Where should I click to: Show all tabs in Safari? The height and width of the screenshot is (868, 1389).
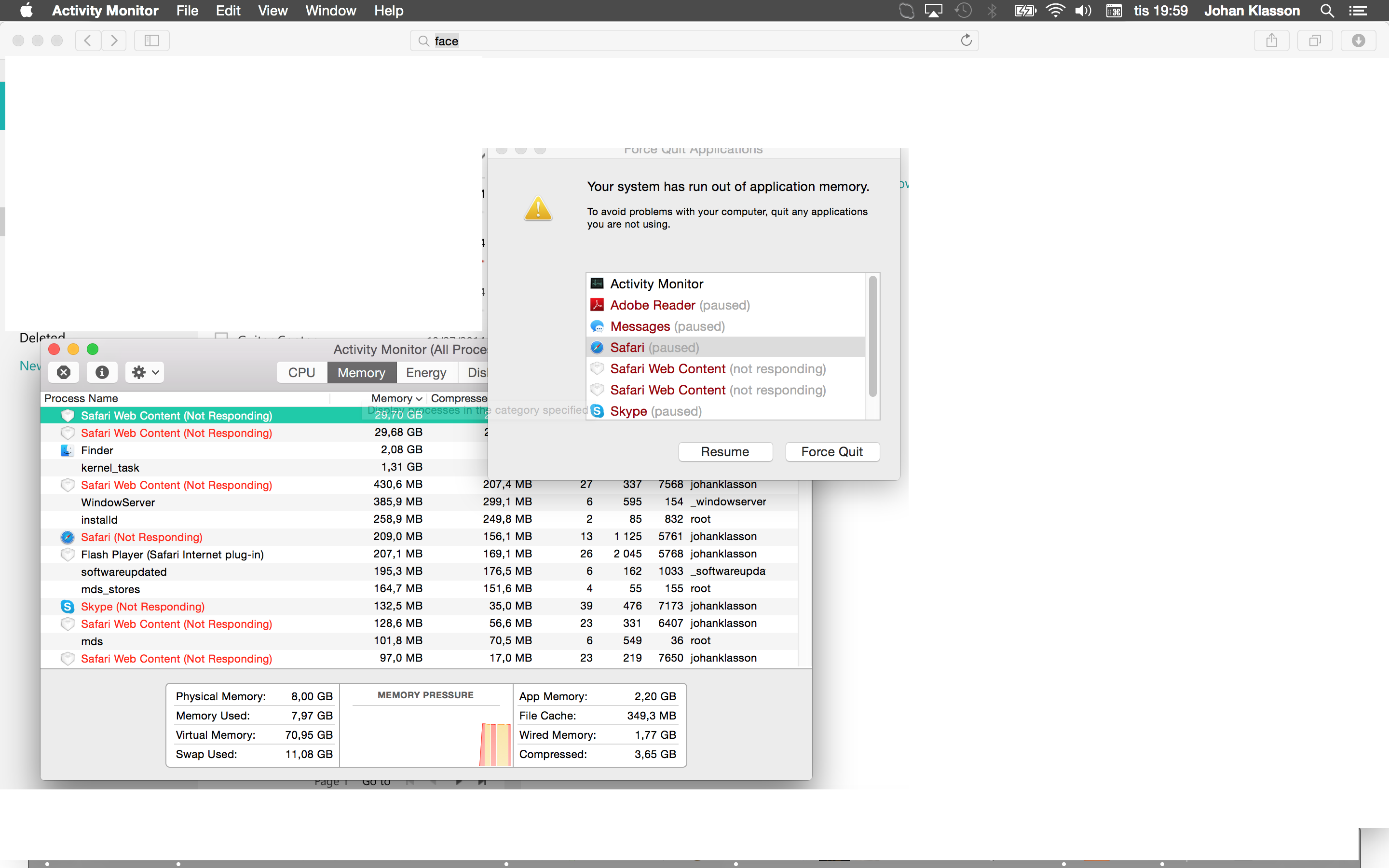(1315, 40)
